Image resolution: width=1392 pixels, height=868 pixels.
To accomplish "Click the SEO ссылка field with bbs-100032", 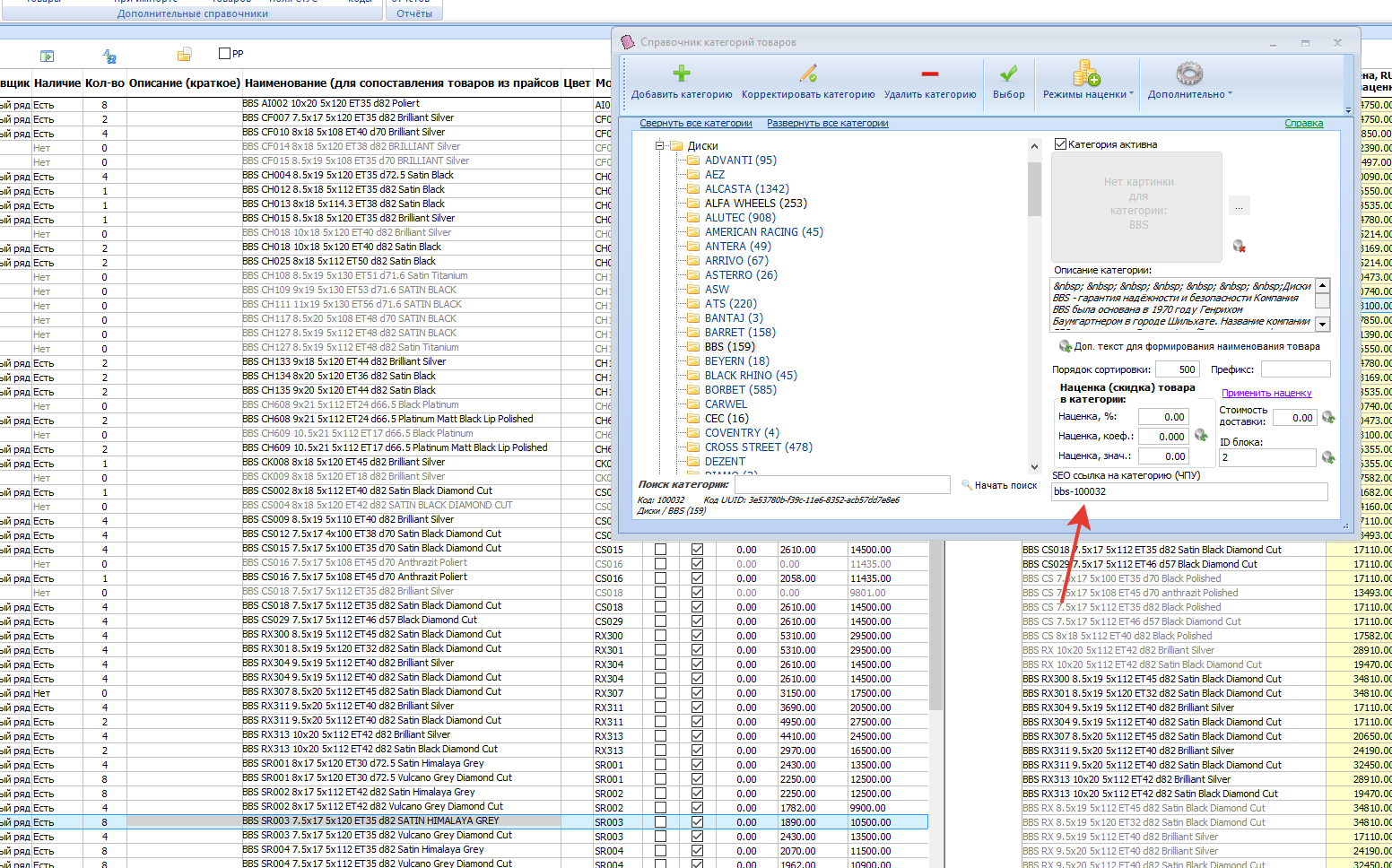I will [x=1189, y=491].
